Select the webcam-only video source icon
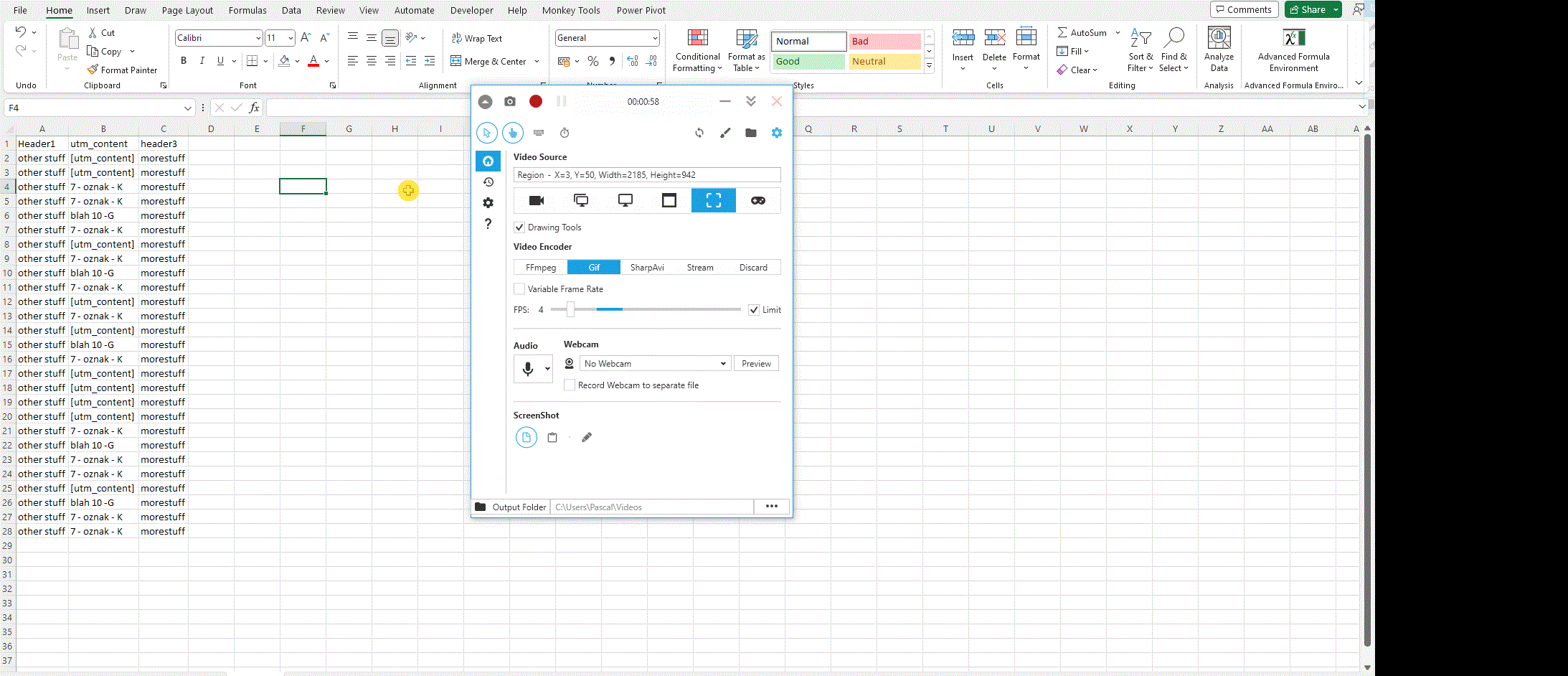 537,200
